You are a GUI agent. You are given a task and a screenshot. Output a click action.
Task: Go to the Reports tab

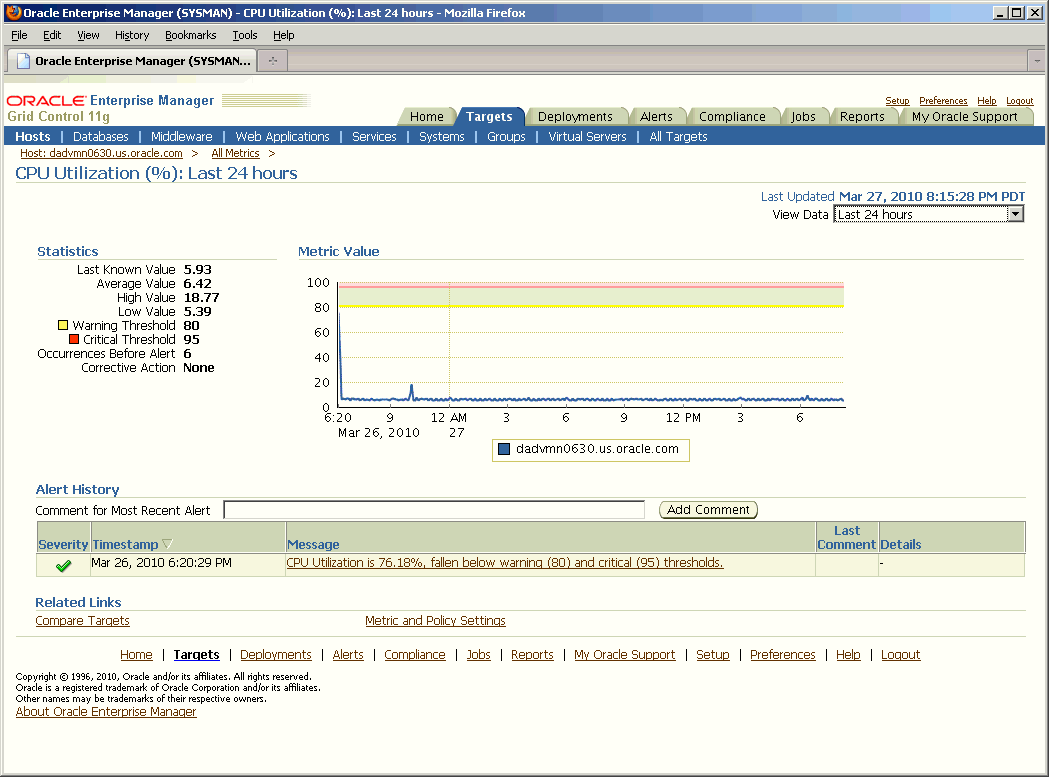862,116
